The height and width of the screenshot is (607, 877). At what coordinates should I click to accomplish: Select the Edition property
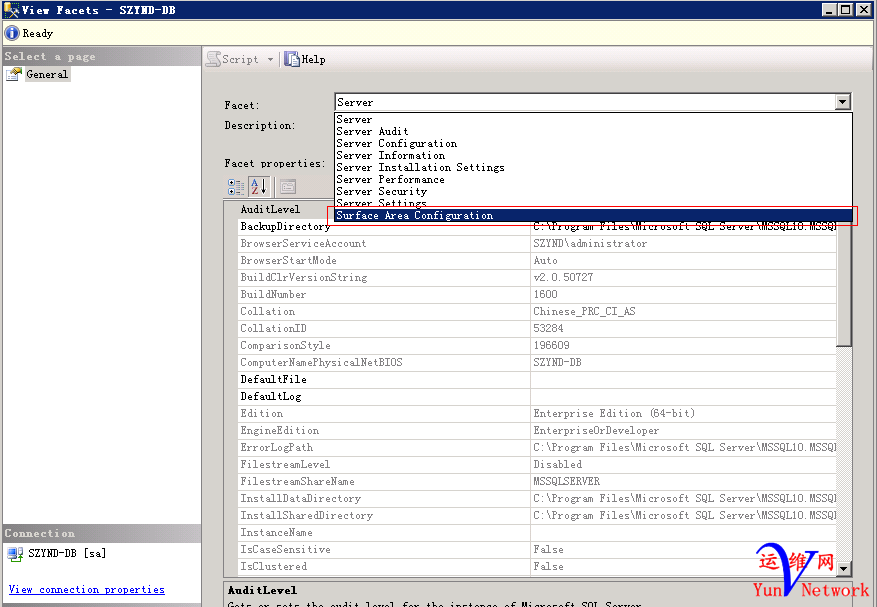[x=261, y=413]
